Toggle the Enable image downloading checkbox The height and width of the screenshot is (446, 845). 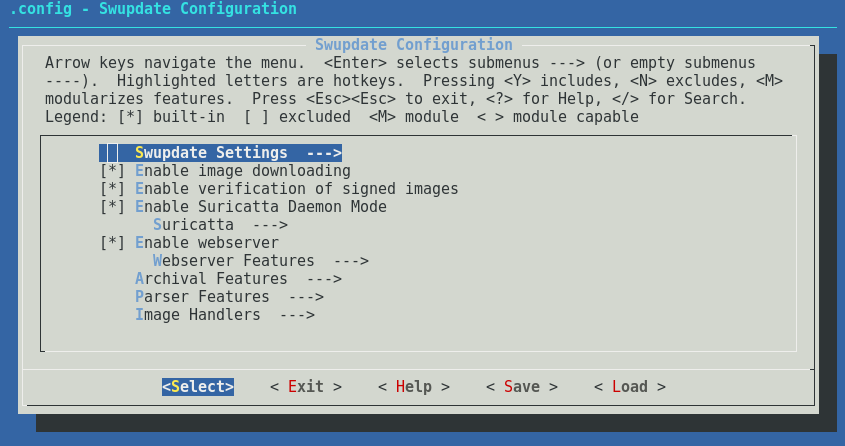click(x=113, y=171)
